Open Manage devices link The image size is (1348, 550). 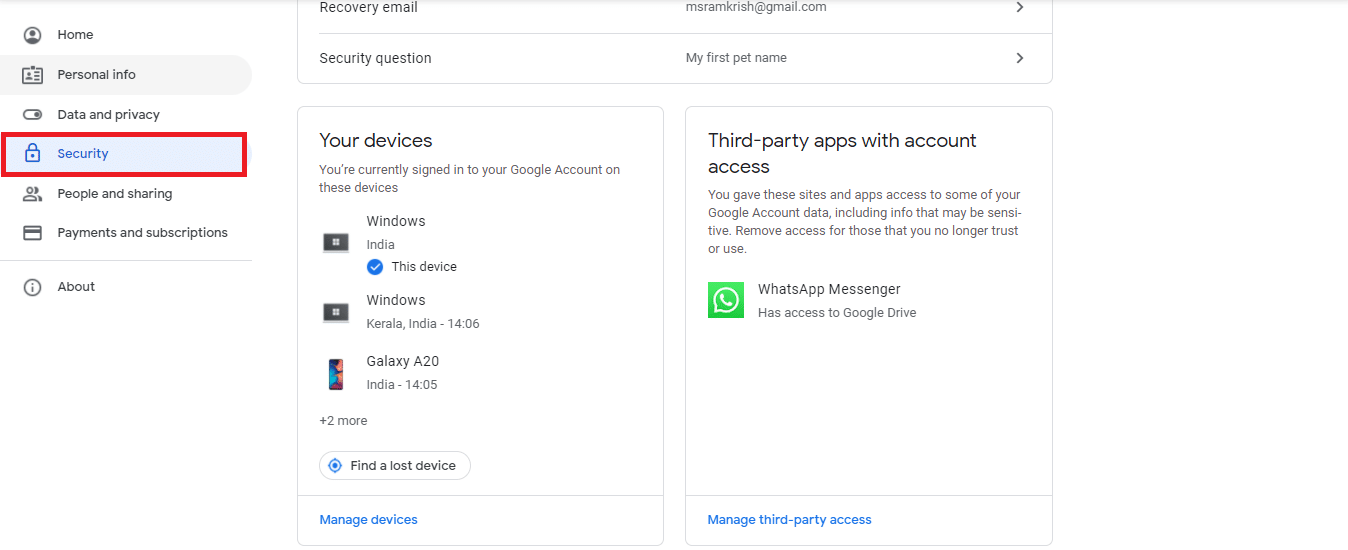tap(369, 520)
